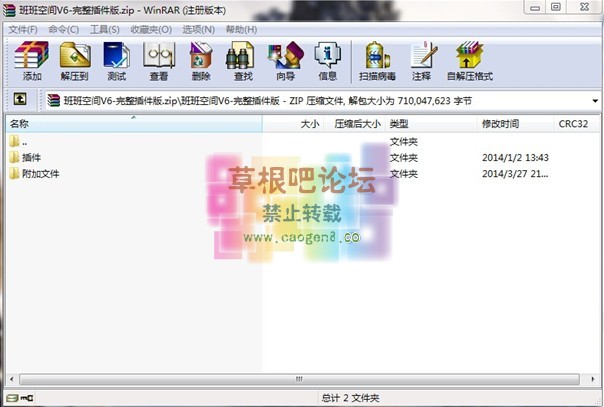The height and width of the screenshot is (407, 604).
Task: Select the 插件 folder icon
Action: pyautogui.click(x=15, y=157)
